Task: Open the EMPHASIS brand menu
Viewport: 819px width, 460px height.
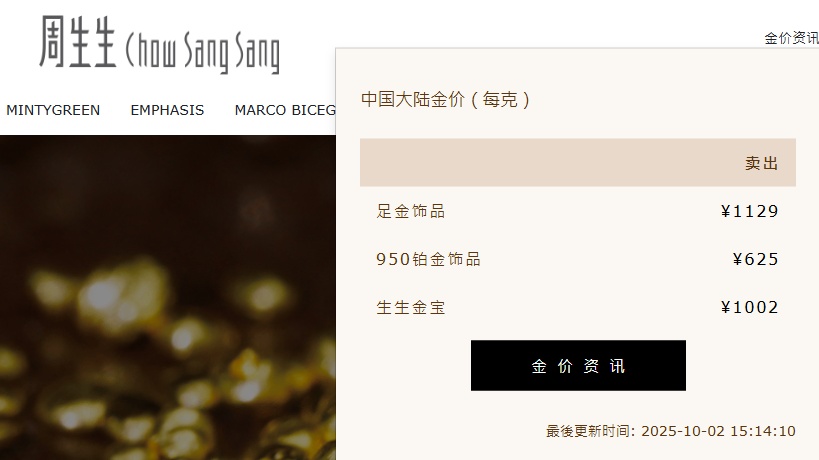Action: [x=167, y=110]
